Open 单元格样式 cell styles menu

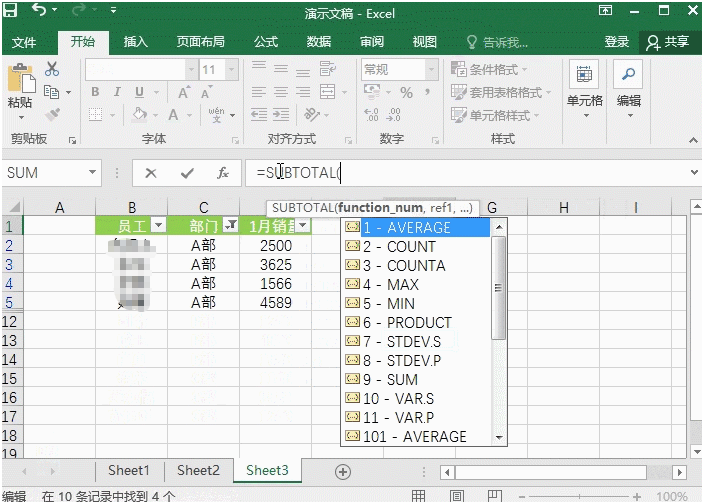tap(495, 115)
